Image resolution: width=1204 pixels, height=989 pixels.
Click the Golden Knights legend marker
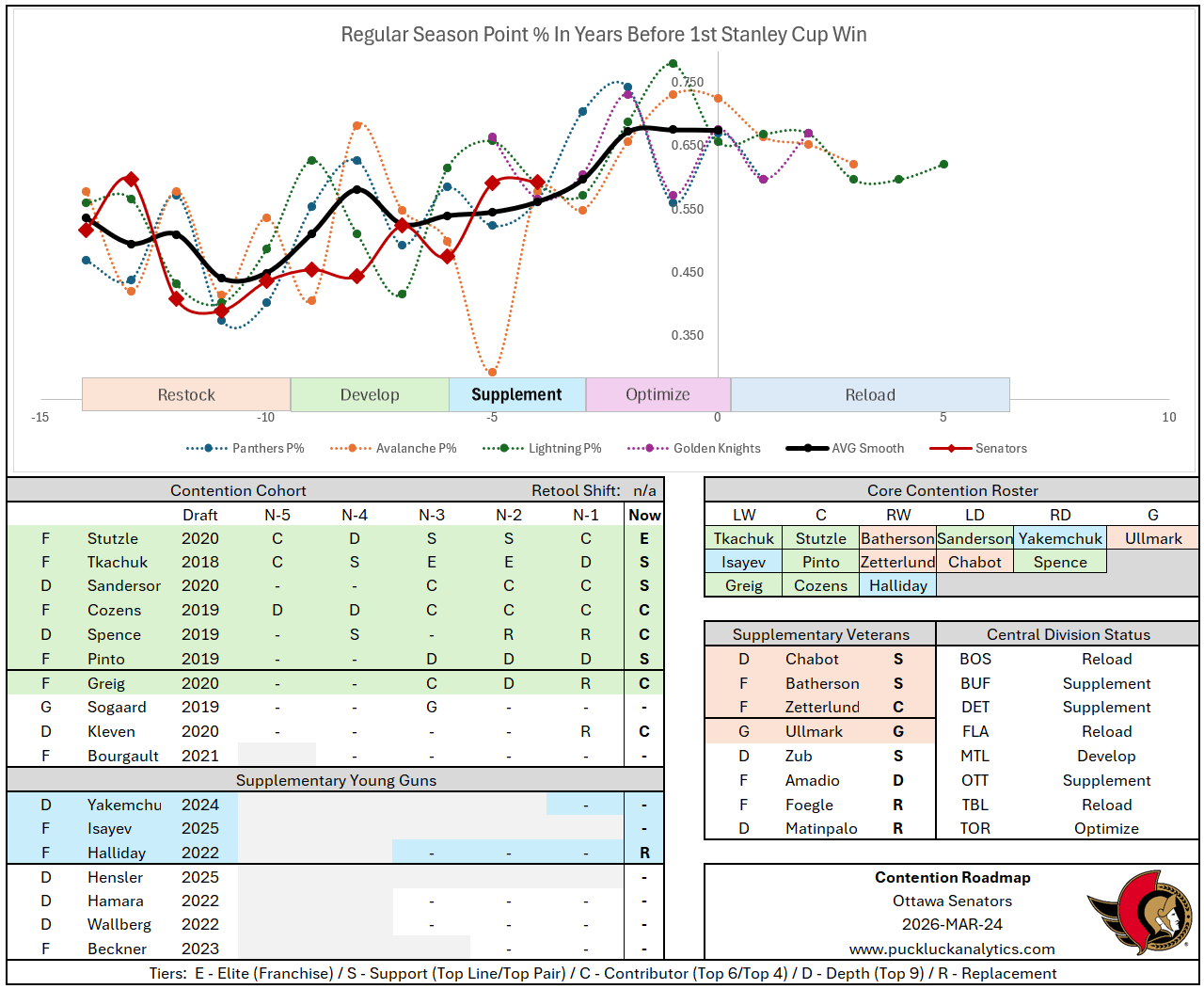(649, 449)
